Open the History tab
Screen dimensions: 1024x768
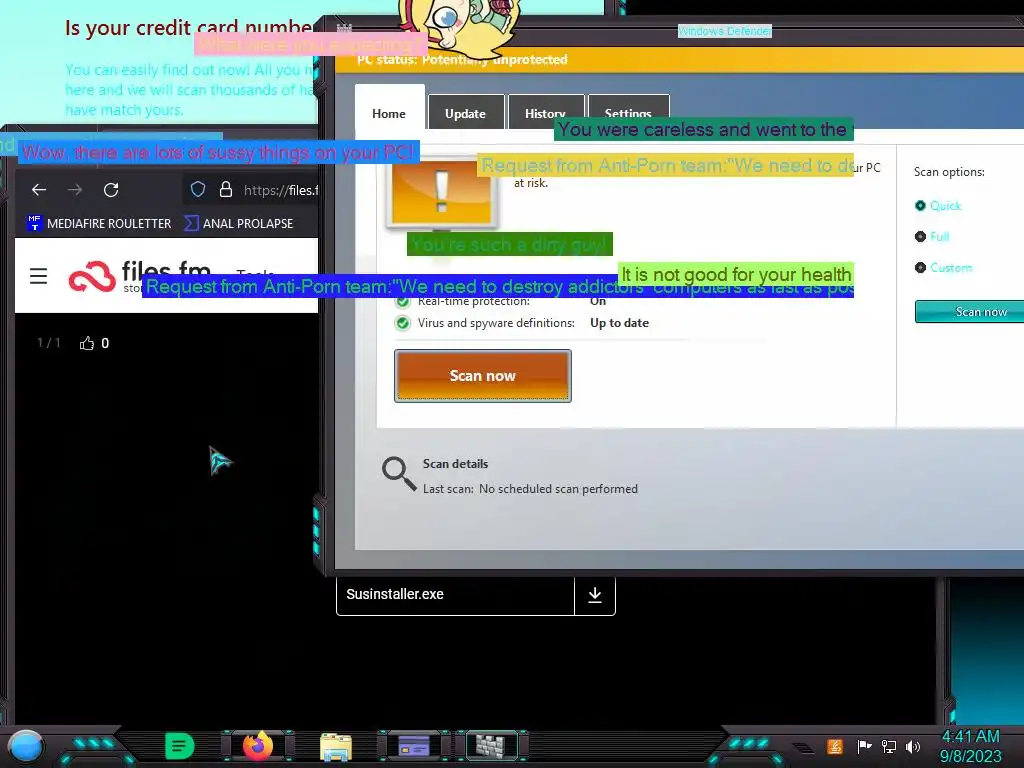(x=545, y=111)
